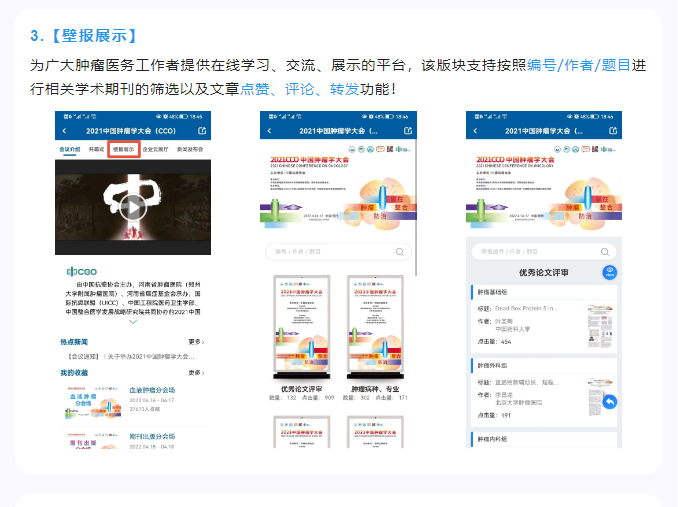Screen dimensions: 678x507
Task: Switch to 新闻发布会 tab
Action: pos(190,149)
